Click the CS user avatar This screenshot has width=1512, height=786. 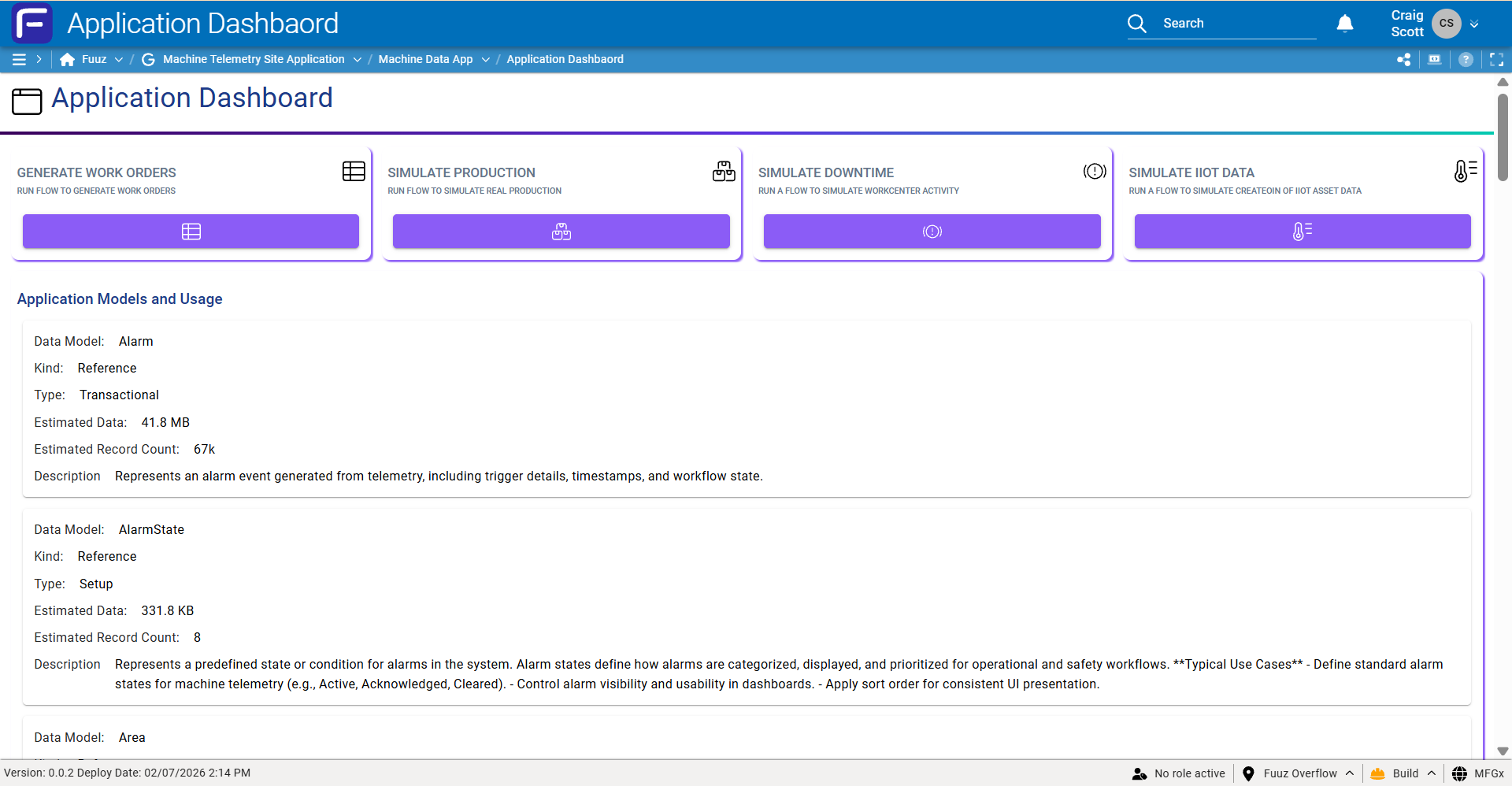pos(1447,24)
